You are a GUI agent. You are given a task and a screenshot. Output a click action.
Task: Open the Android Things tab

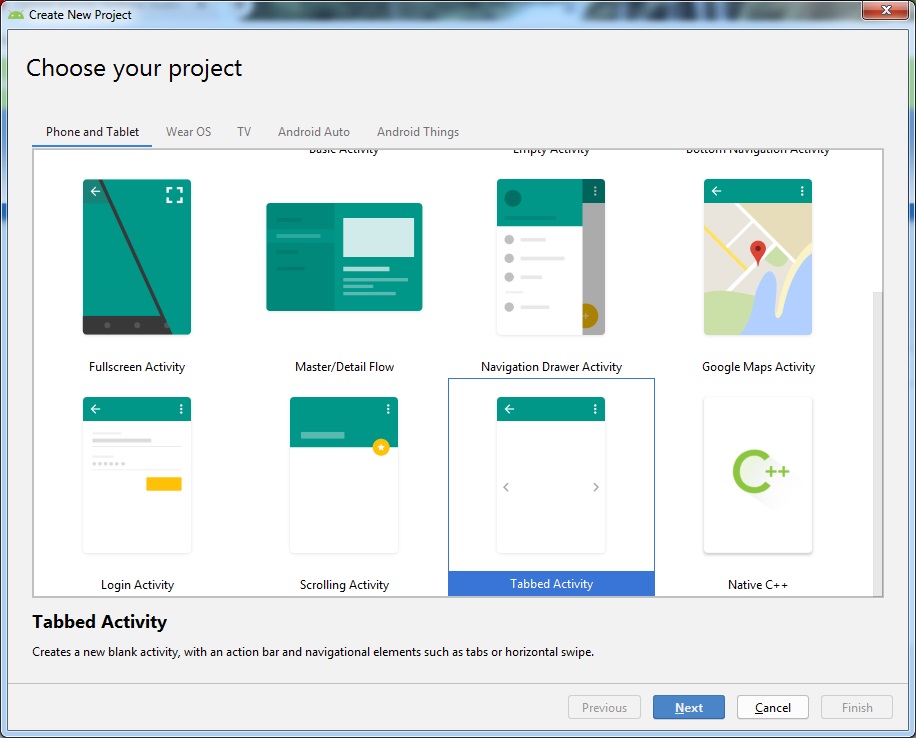pos(418,132)
